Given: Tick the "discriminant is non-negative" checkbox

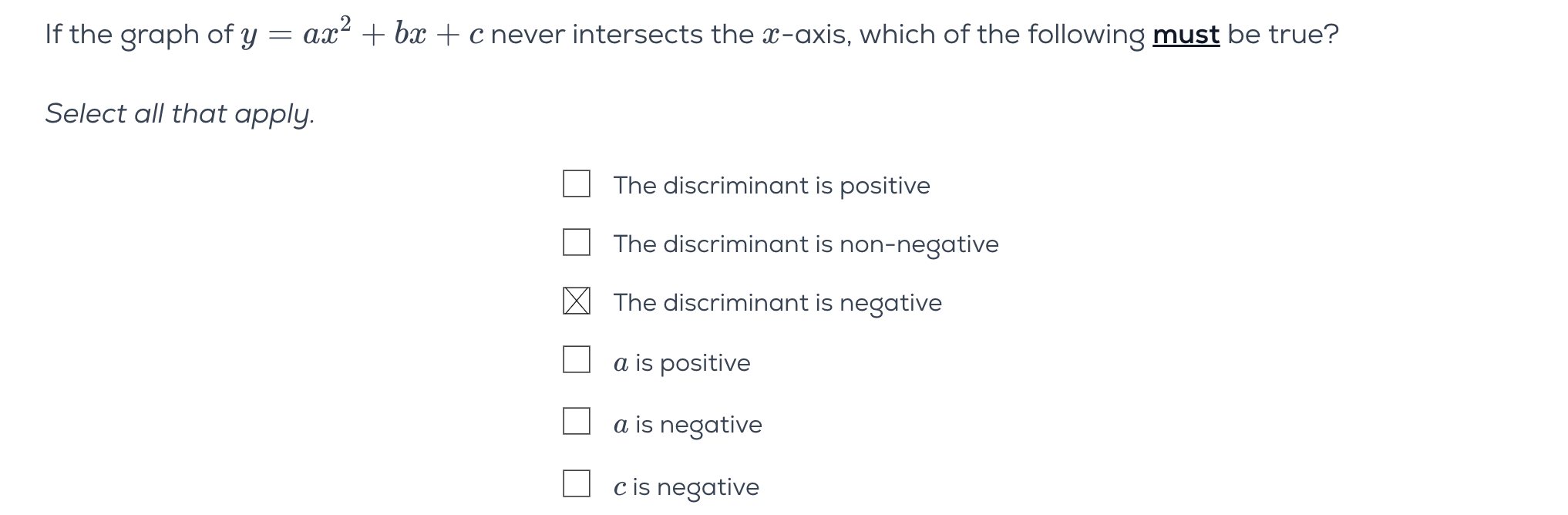Looking at the screenshot, I should [576, 242].
